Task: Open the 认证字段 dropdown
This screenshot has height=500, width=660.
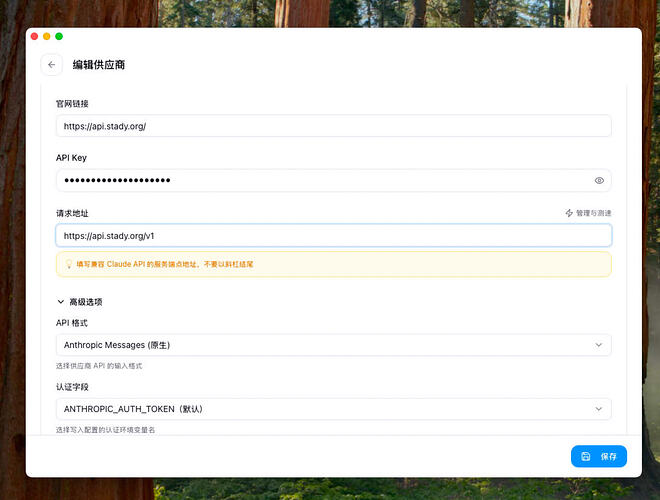Action: pyautogui.click(x=333, y=409)
